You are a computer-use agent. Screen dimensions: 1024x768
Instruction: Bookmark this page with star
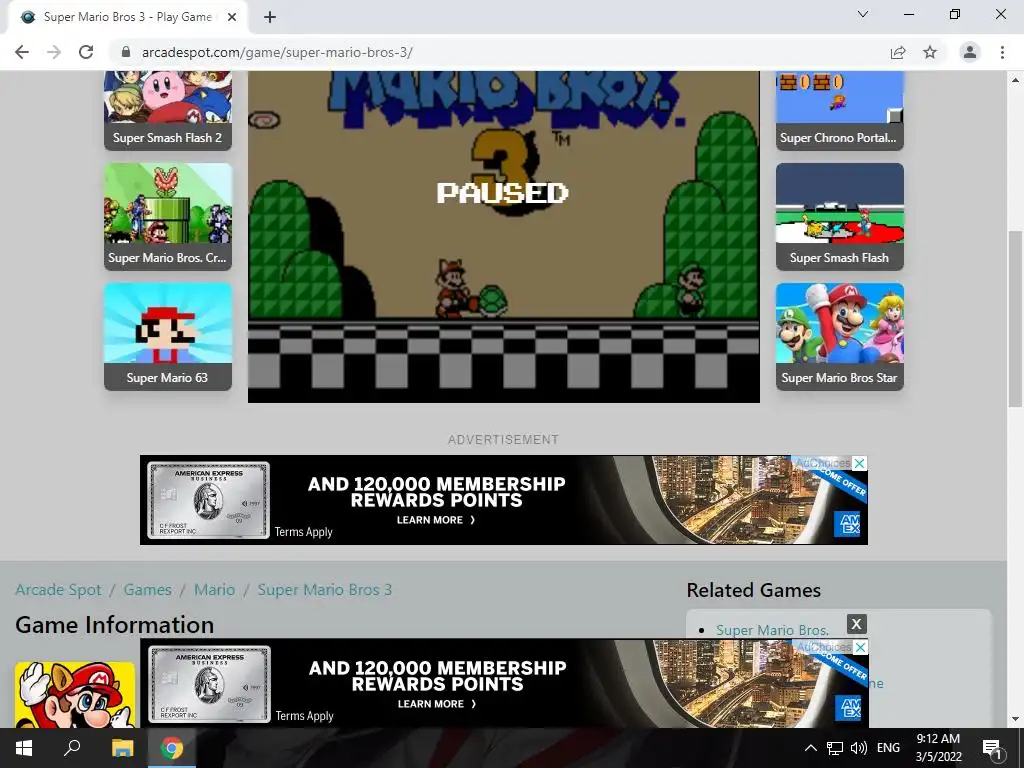930,52
